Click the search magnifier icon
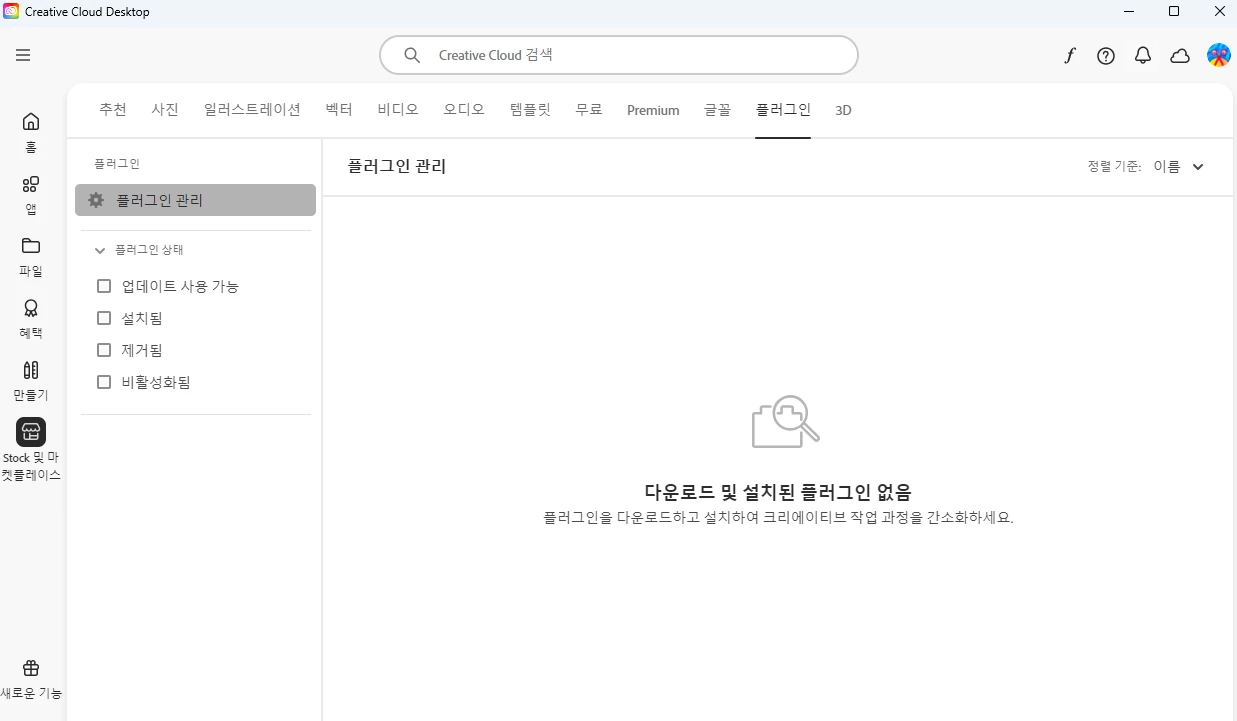Image resolution: width=1237 pixels, height=721 pixels. click(x=411, y=55)
